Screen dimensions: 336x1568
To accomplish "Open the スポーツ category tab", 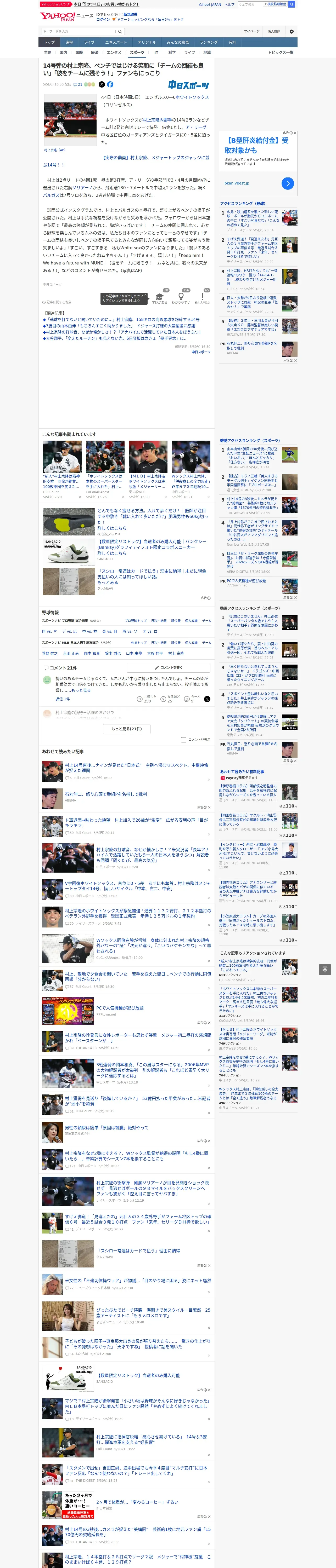I will click(137, 52).
